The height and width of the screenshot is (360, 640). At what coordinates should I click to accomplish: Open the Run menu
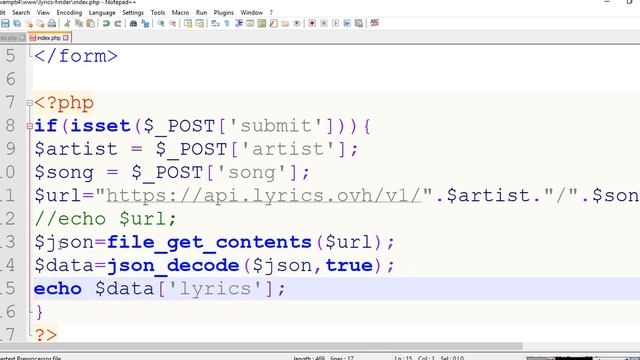[x=202, y=13]
